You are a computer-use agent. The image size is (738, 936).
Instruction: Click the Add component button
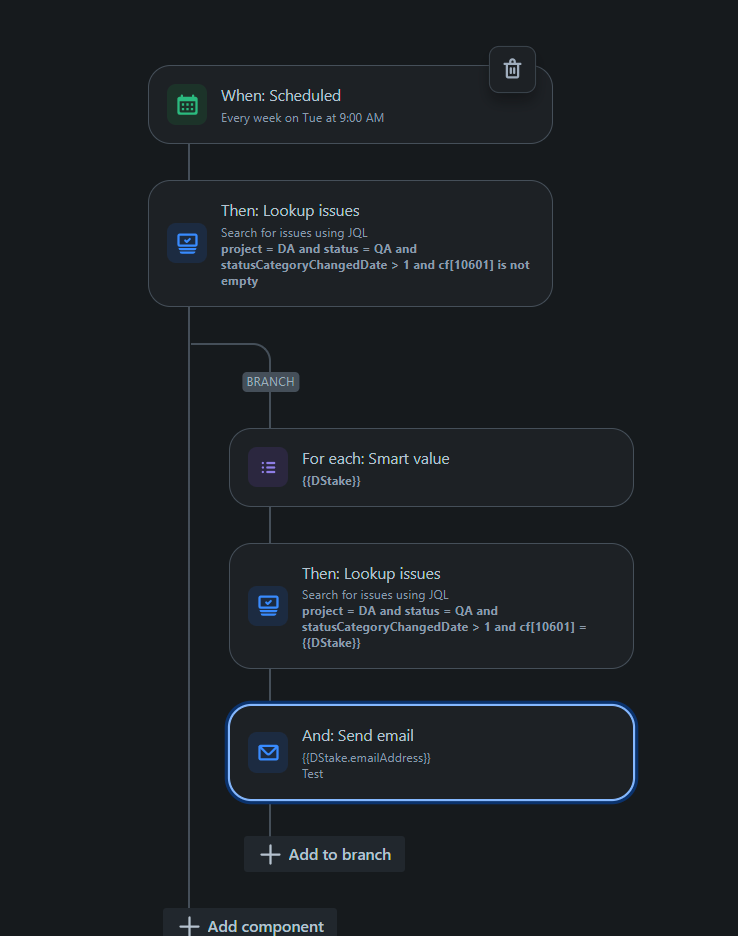coord(250,923)
